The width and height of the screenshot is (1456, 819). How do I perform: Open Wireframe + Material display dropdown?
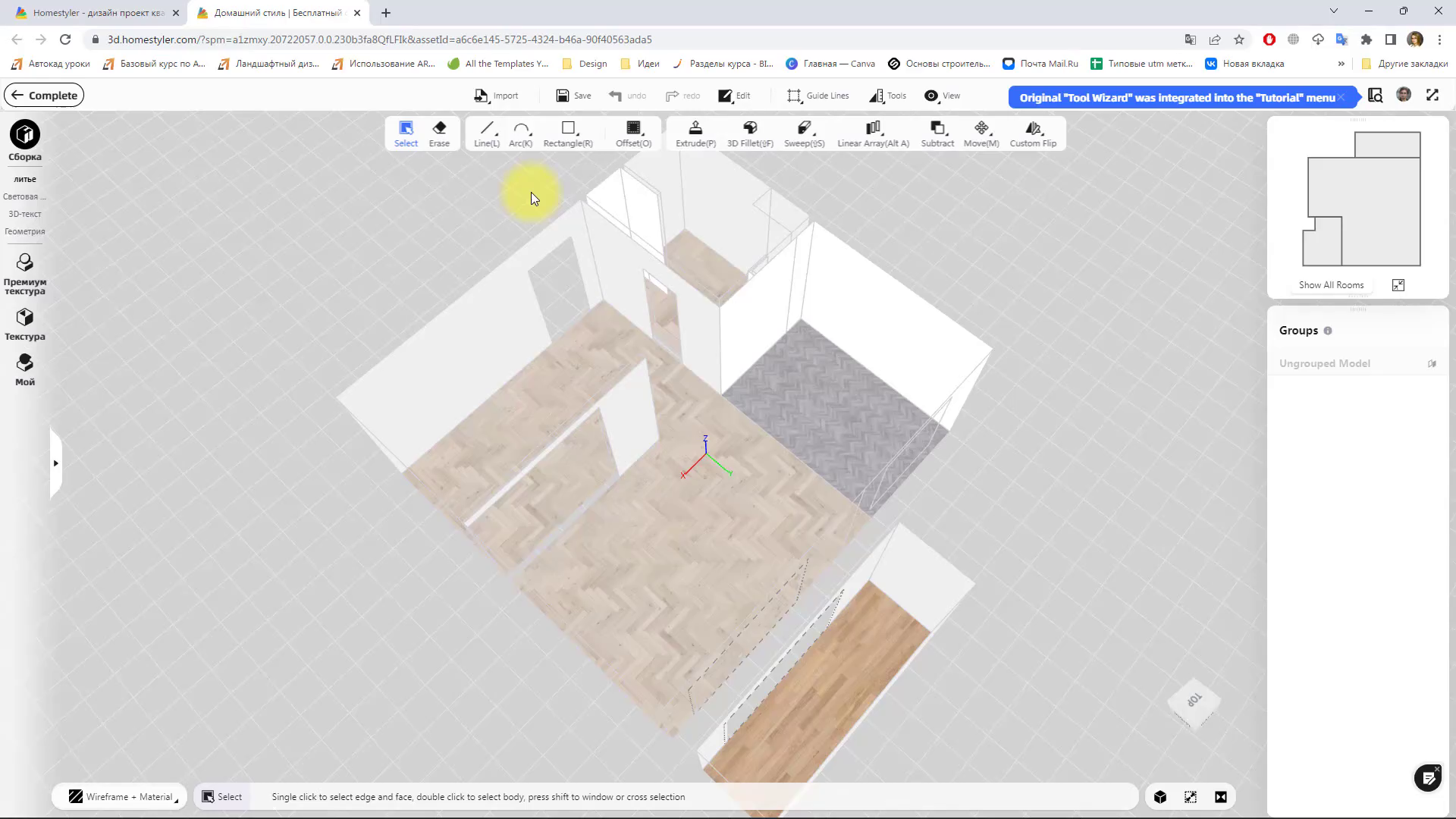pyautogui.click(x=121, y=797)
